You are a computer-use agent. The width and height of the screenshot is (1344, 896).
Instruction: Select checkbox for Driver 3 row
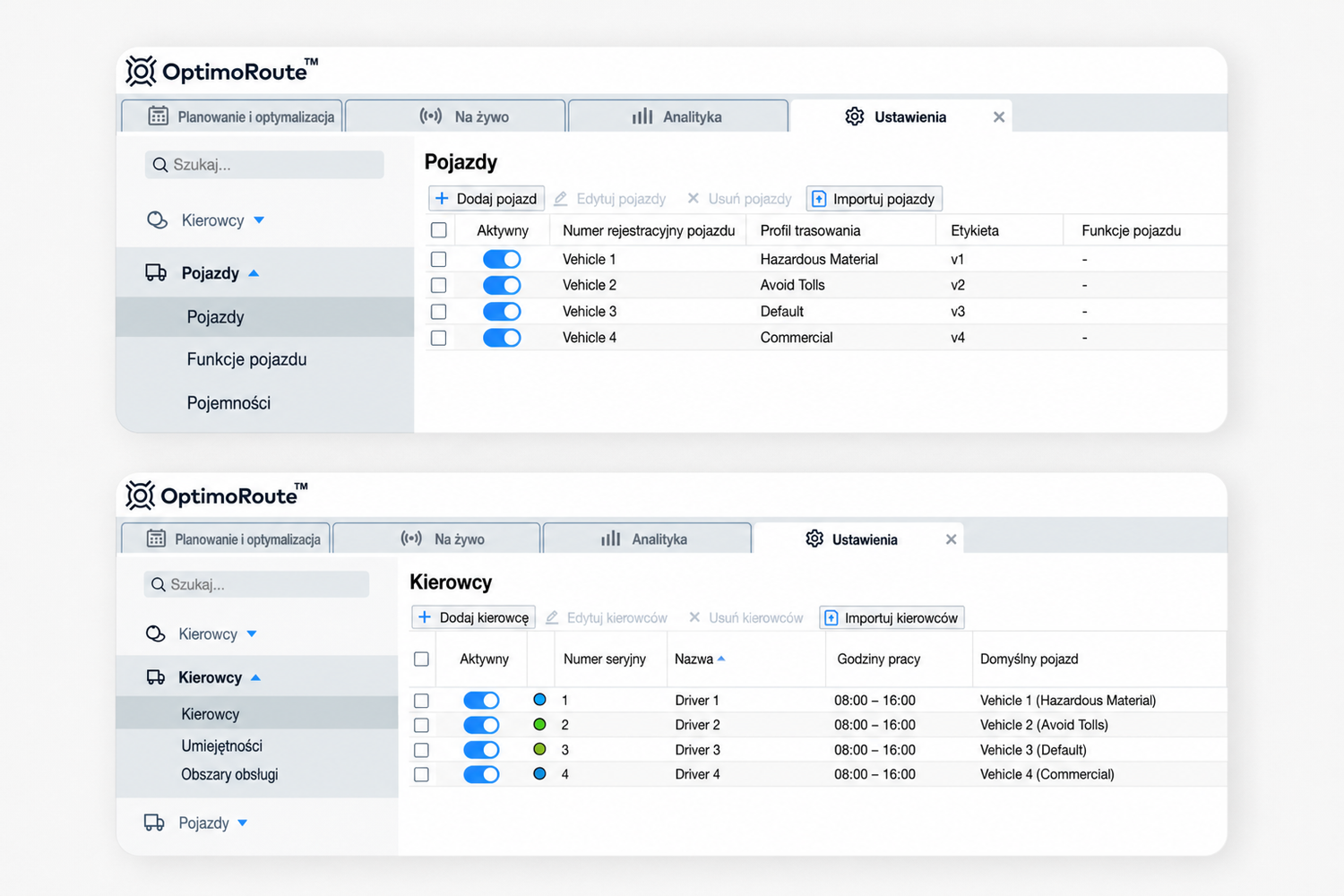[421, 750]
